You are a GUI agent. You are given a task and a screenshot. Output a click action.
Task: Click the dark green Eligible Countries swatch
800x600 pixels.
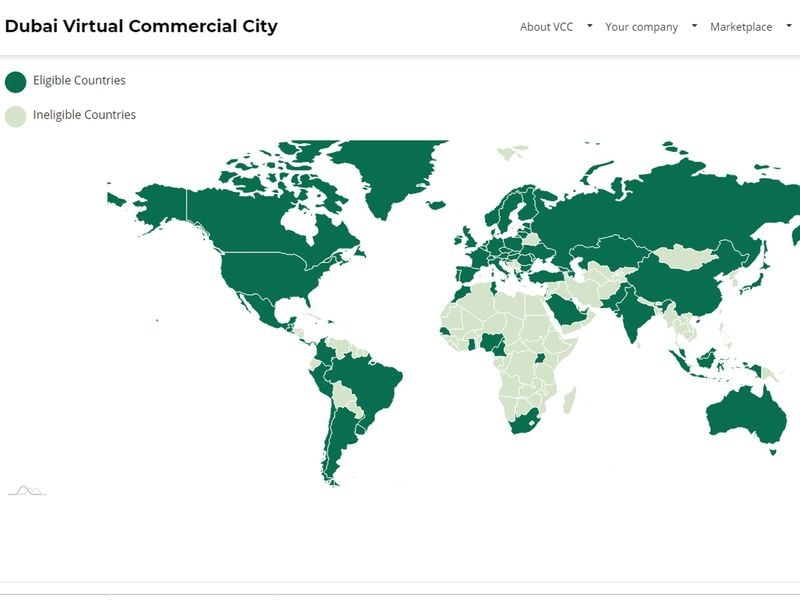pos(16,81)
